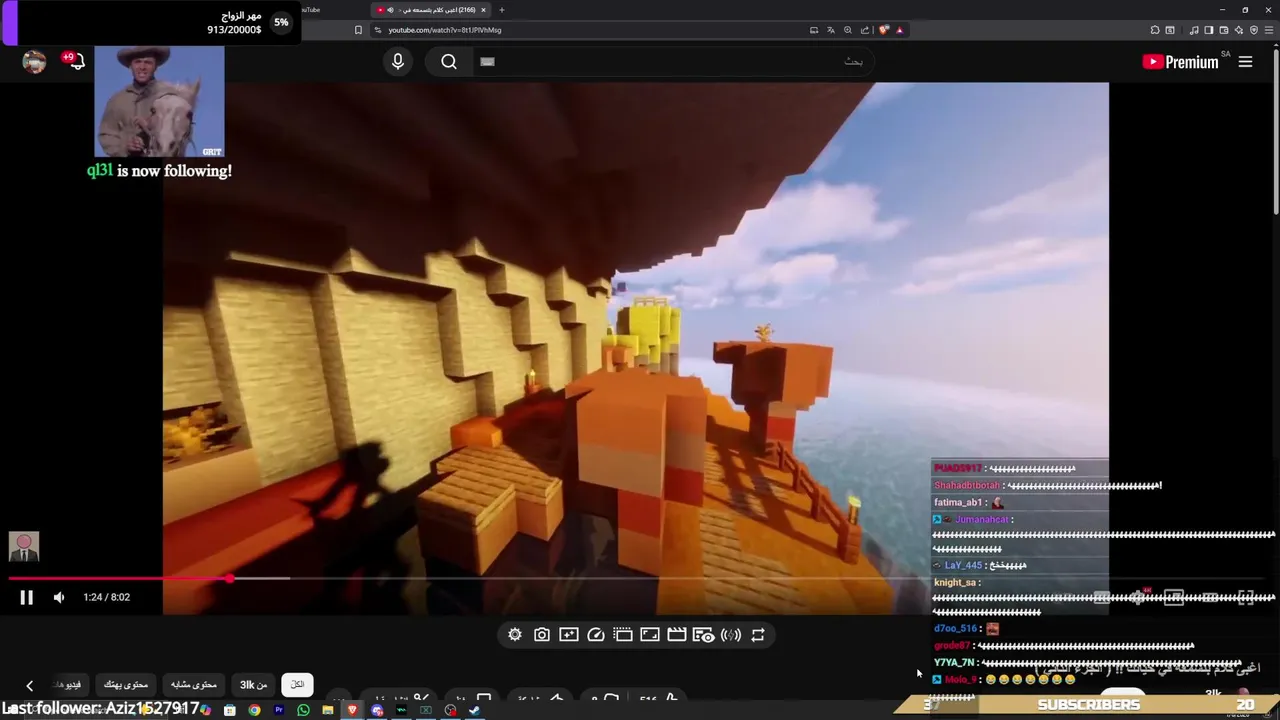1280x720 pixels.
Task: Select the الكل filter chip
Action: (297, 685)
